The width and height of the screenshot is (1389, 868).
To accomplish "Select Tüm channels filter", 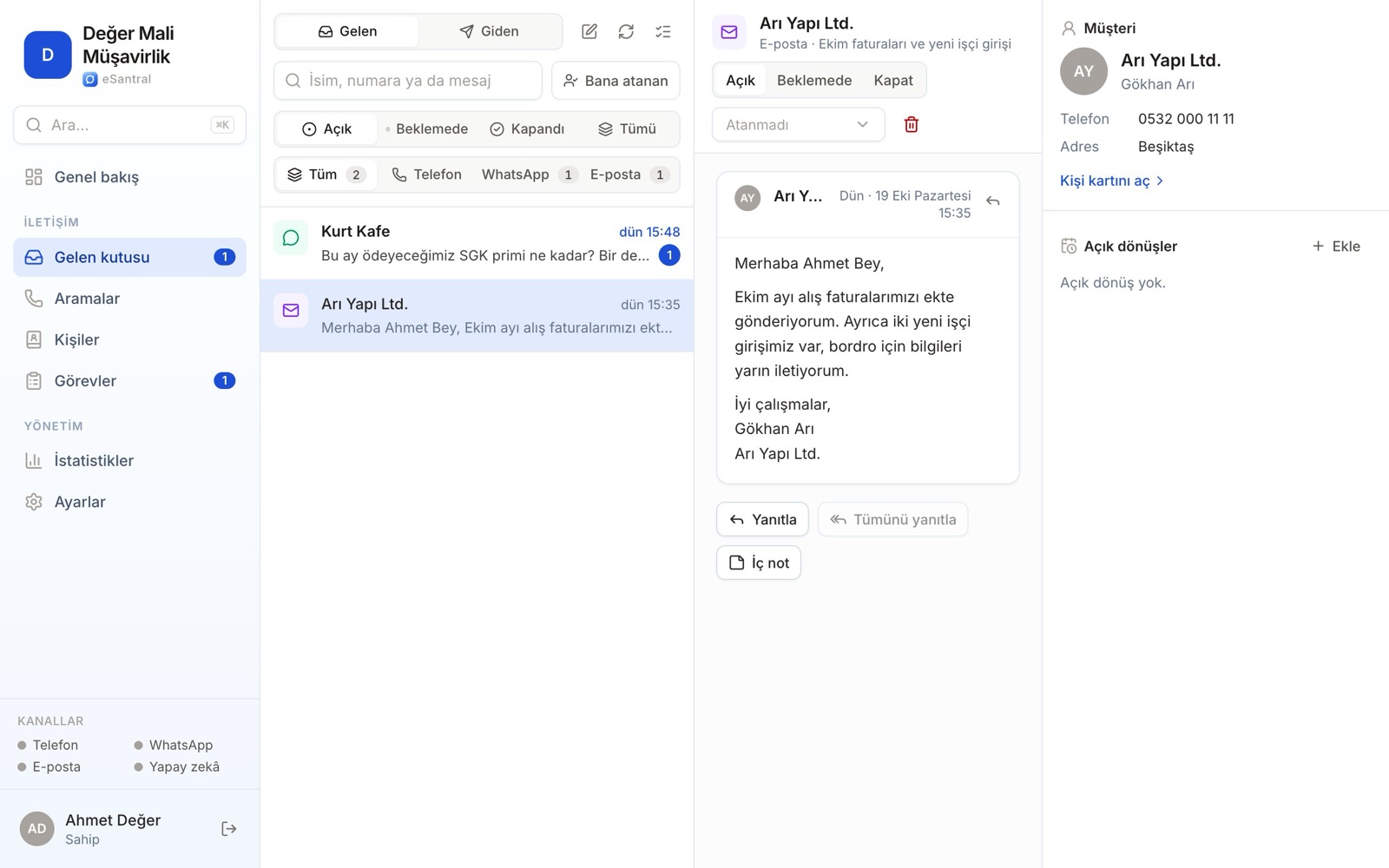I will 326,174.
